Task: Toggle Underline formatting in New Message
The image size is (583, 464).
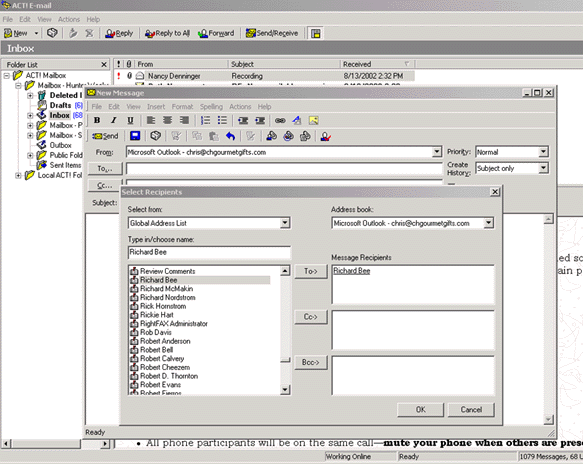Action: point(130,120)
